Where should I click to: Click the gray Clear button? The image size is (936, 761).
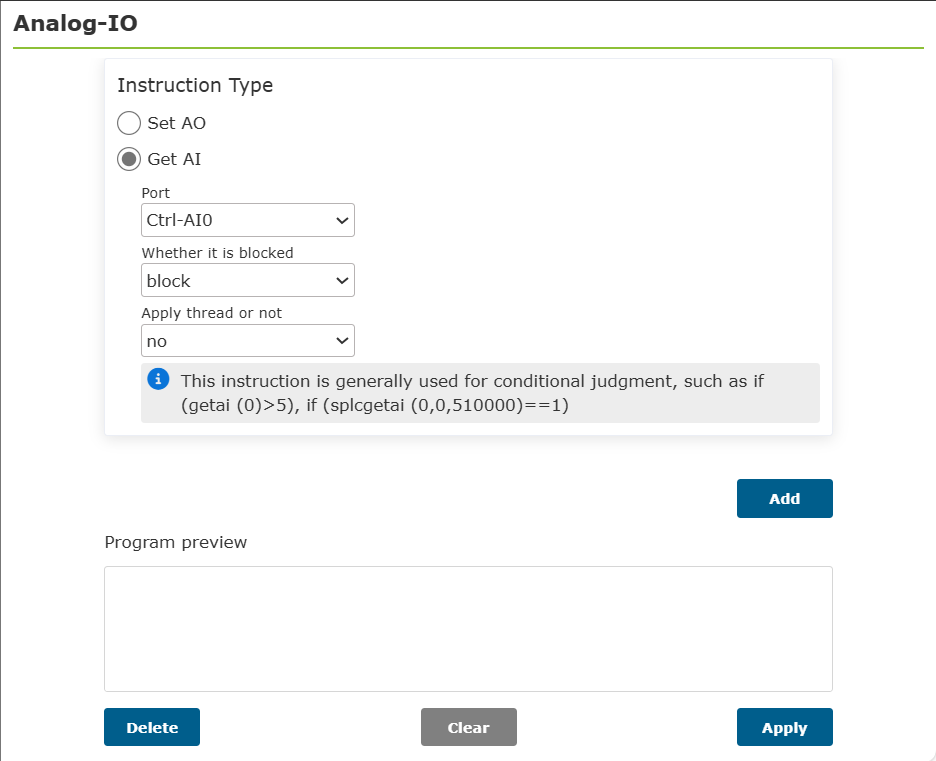(469, 727)
